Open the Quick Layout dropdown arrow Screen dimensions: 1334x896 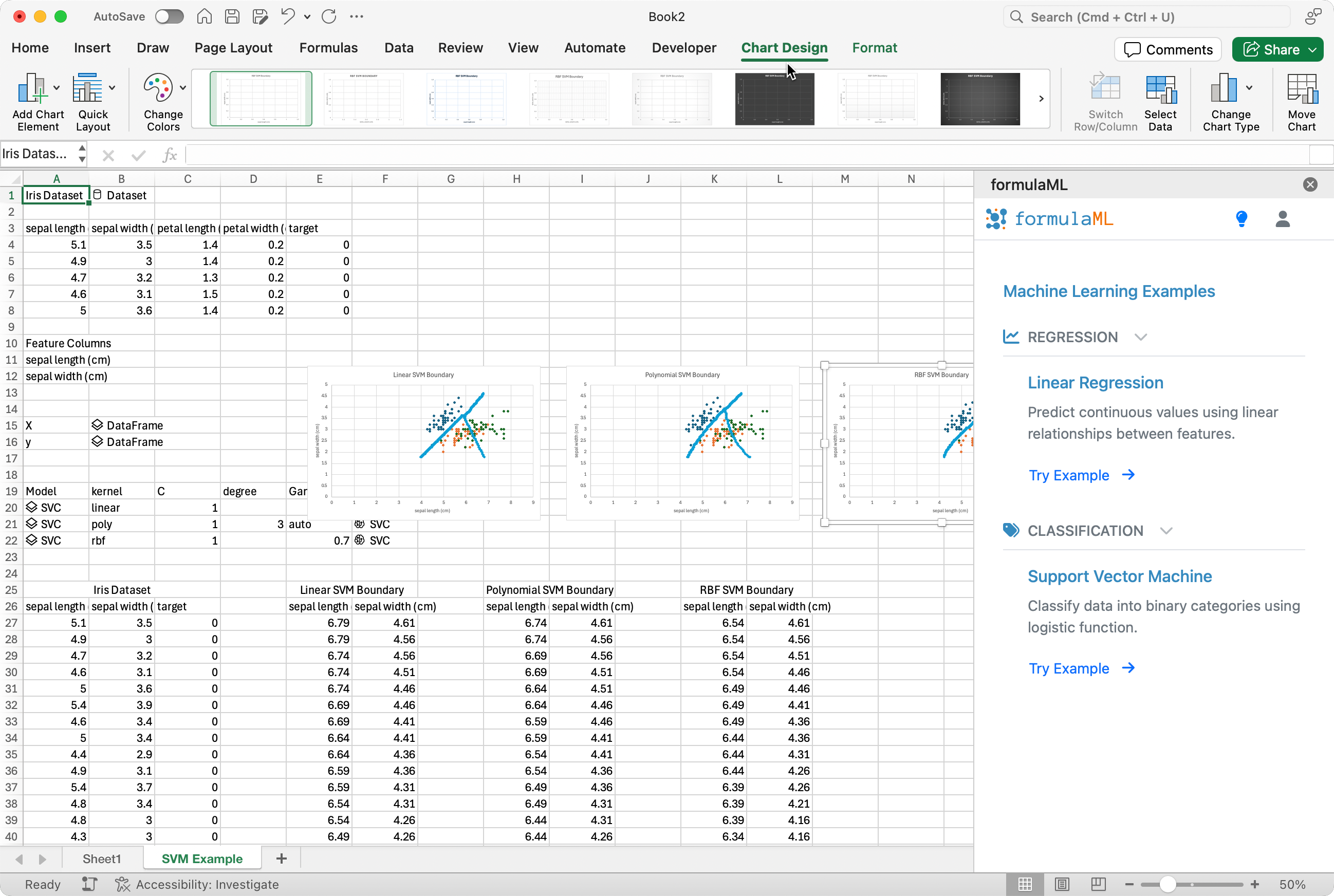pos(112,88)
